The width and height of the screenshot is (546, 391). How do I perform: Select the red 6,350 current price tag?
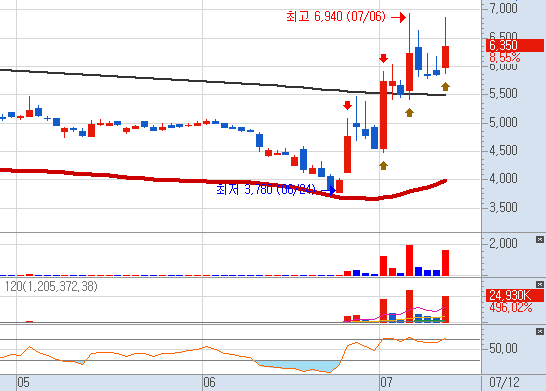click(x=515, y=45)
